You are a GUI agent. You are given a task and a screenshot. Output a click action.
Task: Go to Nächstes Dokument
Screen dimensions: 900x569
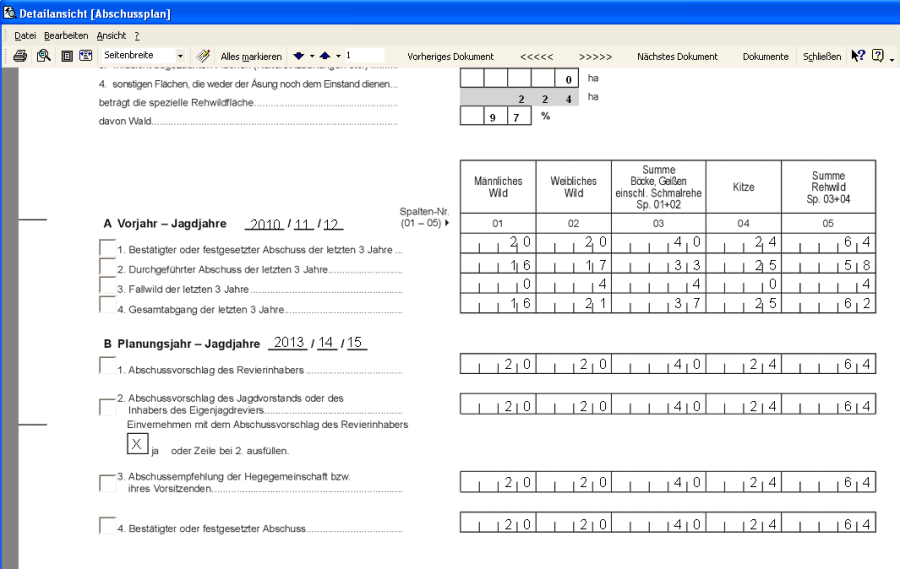(x=677, y=57)
